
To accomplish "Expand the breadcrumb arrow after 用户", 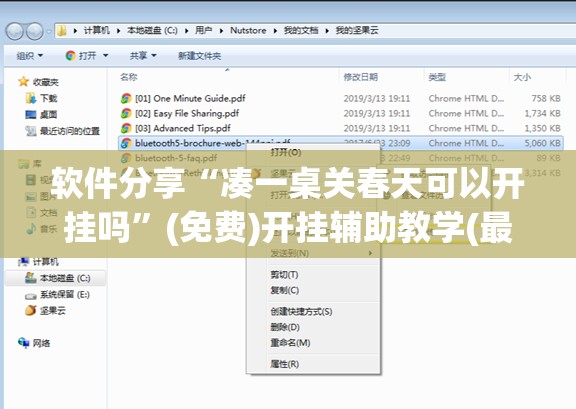I will [221, 31].
